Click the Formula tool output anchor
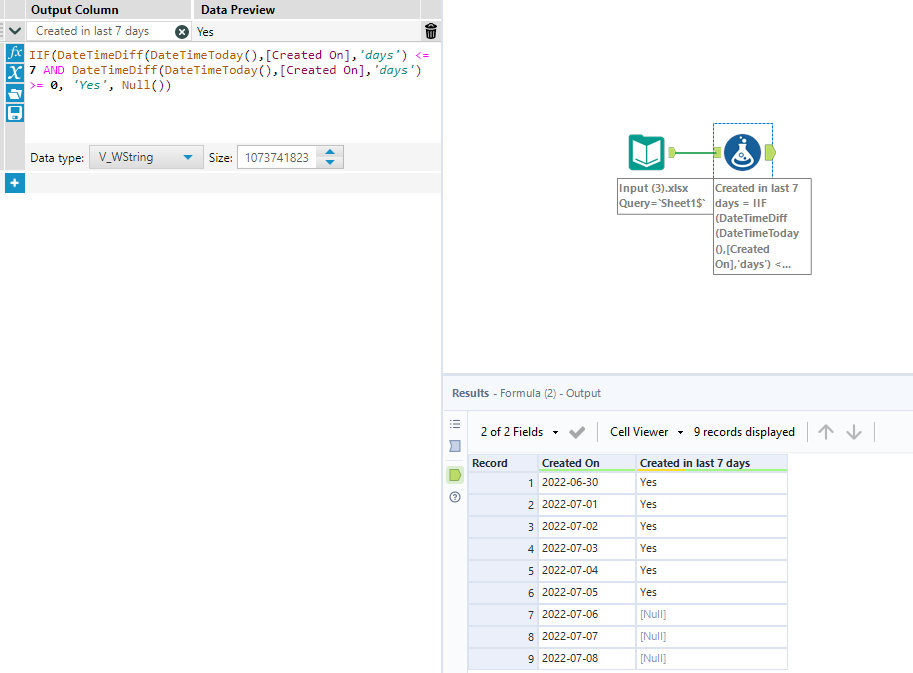Screen dimensions: 913x673 (x=770, y=153)
